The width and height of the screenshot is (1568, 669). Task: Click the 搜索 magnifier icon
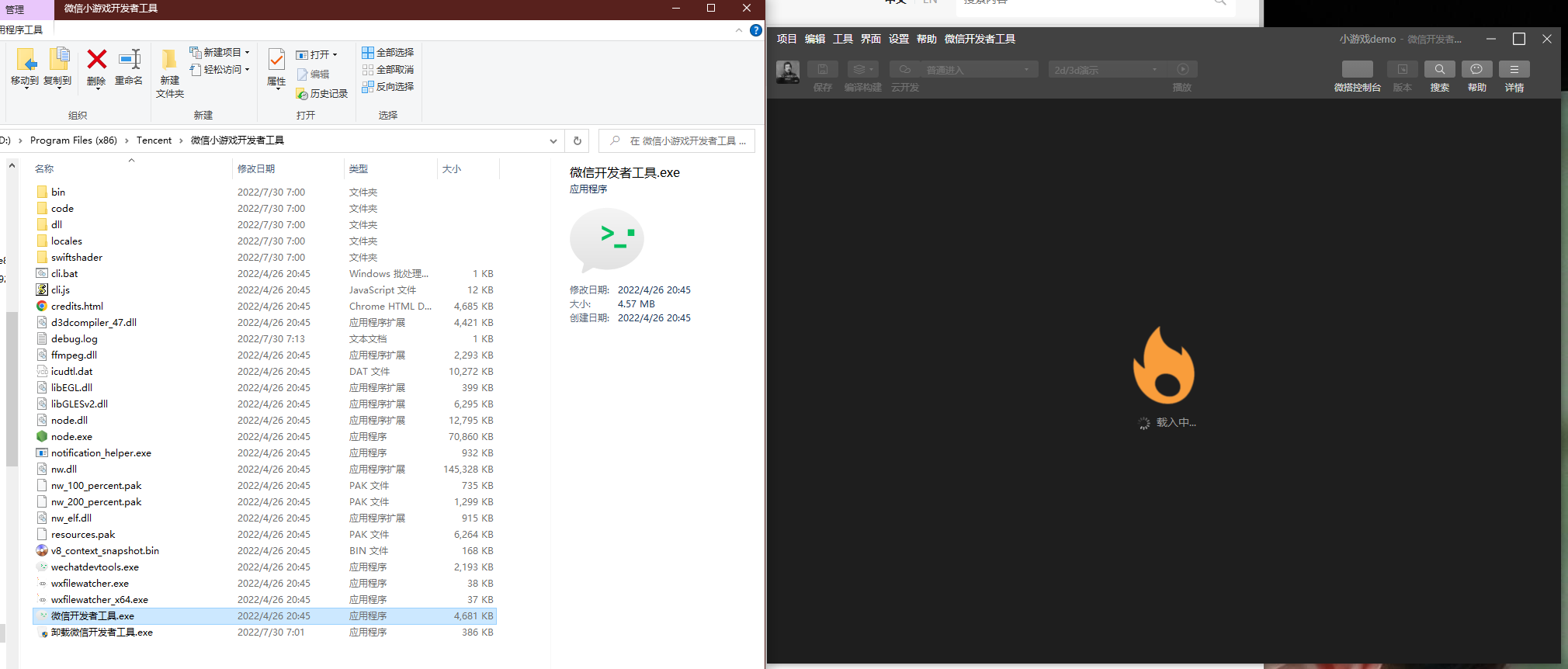pyautogui.click(x=1440, y=69)
